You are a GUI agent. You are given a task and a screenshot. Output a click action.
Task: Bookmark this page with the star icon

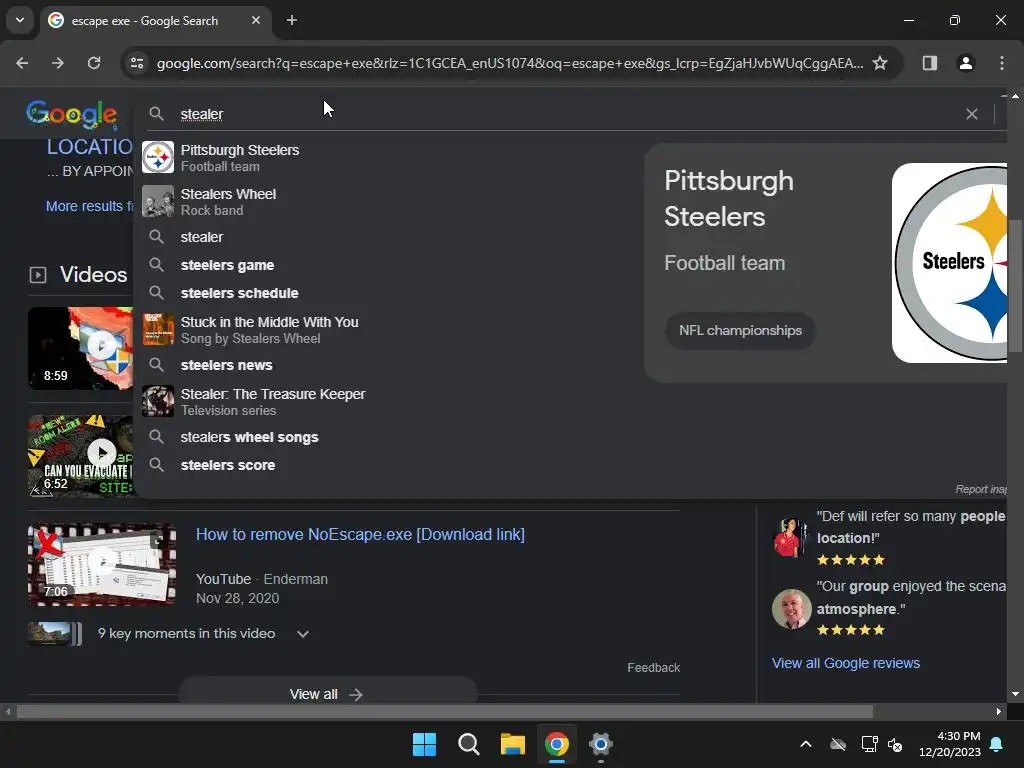point(880,63)
